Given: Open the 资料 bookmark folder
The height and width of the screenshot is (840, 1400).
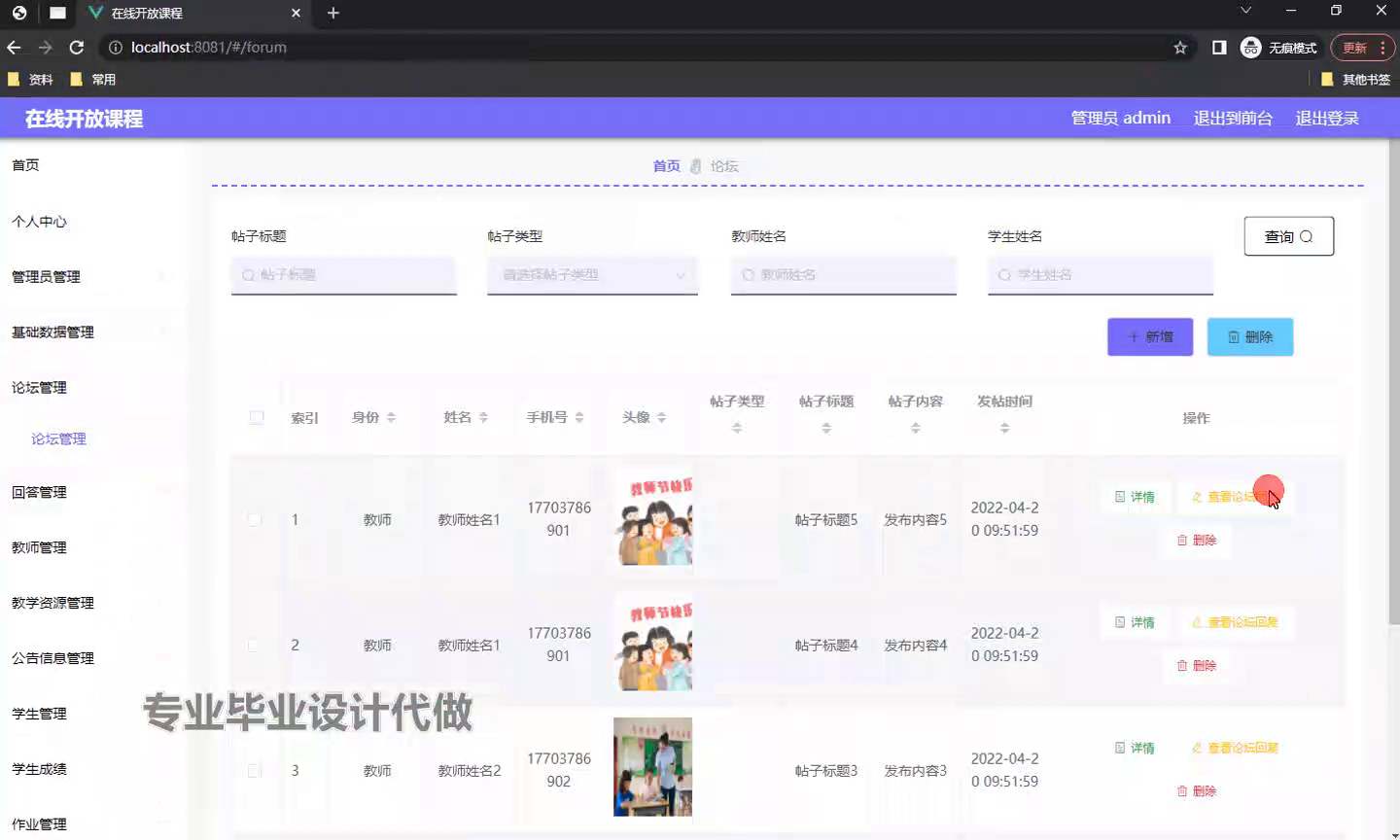Looking at the screenshot, I should (x=30, y=80).
